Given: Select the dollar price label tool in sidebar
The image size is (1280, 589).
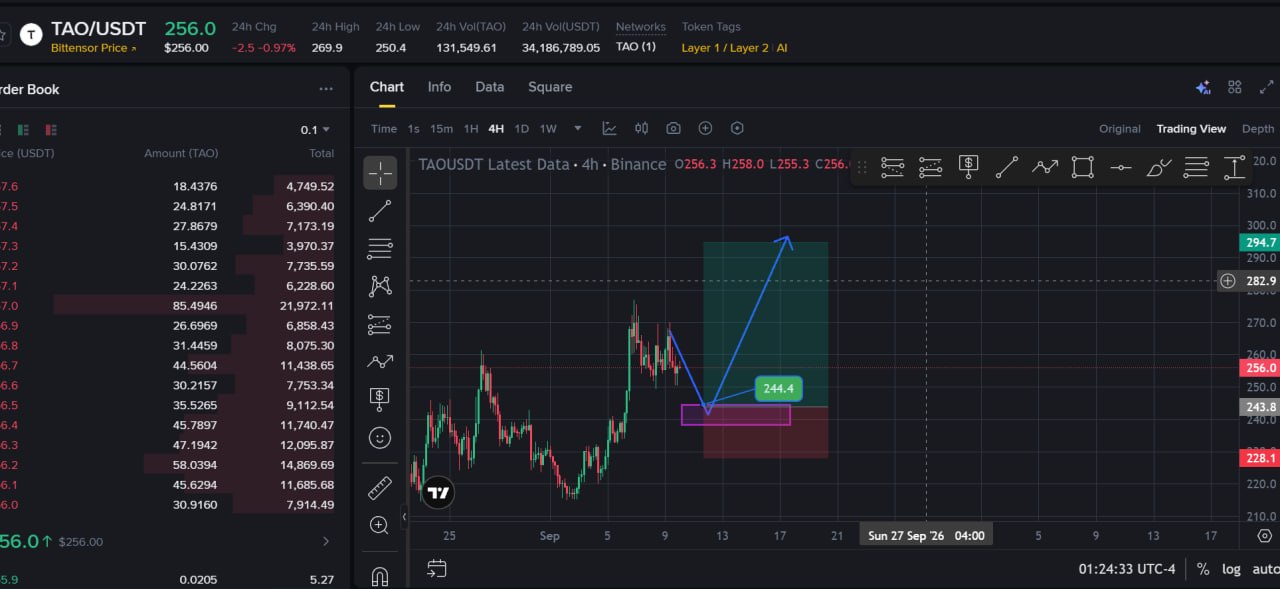Looking at the screenshot, I should point(380,398).
